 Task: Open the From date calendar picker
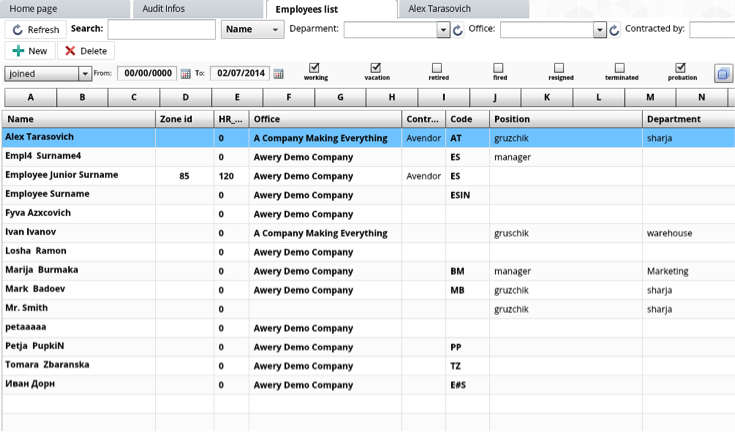[x=185, y=74]
